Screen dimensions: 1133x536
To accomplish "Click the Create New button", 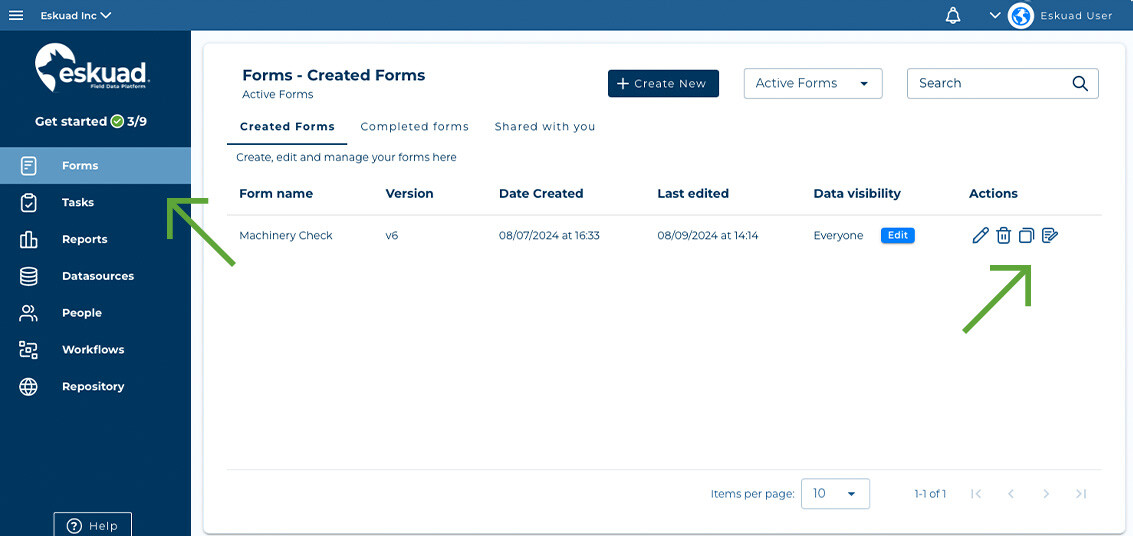I will [663, 83].
